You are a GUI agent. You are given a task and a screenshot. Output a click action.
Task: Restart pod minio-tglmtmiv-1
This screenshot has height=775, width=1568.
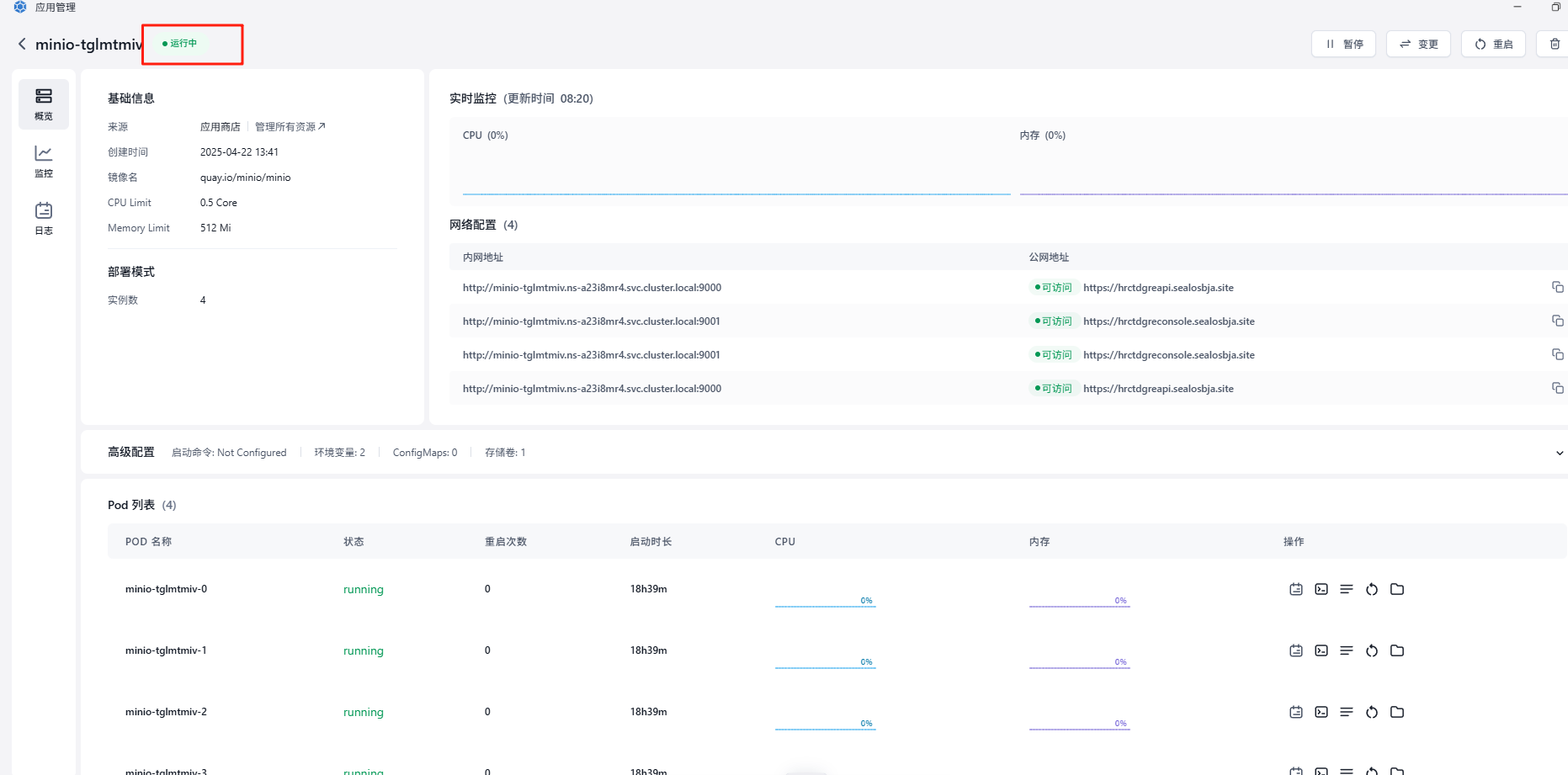click(1372, 650)
